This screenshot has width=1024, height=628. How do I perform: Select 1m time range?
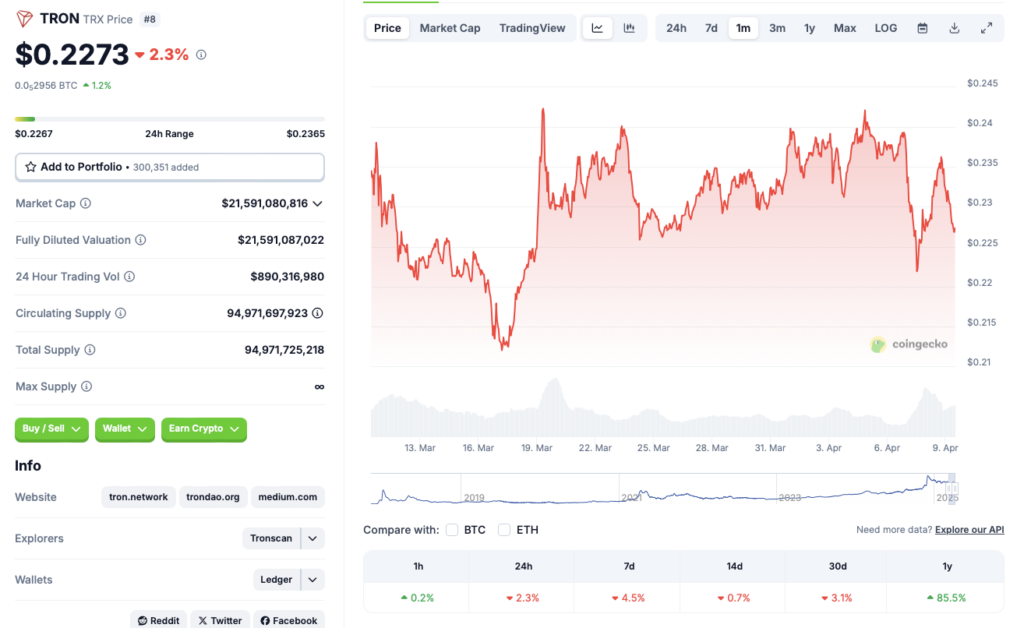point(743,28)
